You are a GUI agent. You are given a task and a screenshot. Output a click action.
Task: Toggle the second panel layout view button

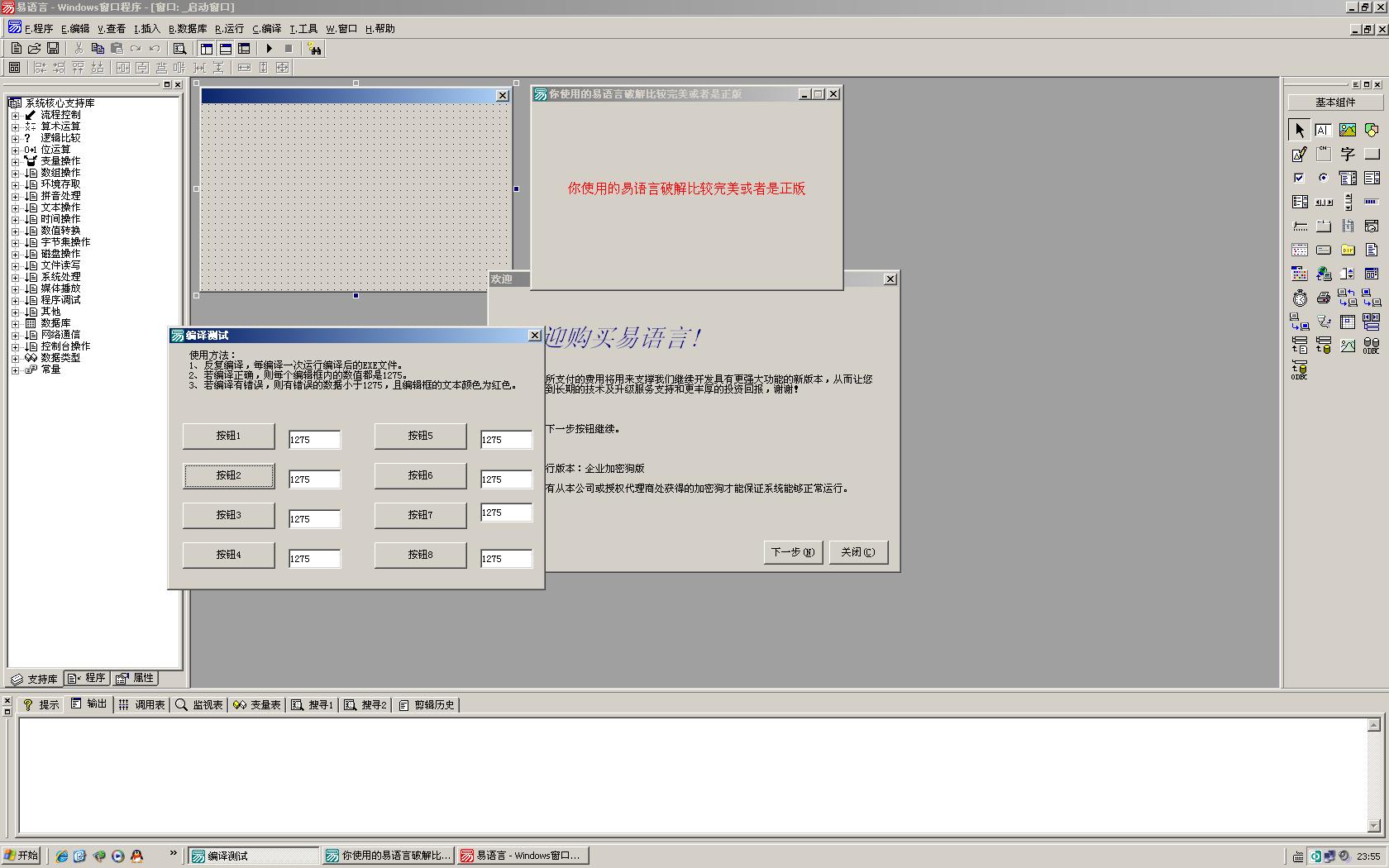point(226,49)
